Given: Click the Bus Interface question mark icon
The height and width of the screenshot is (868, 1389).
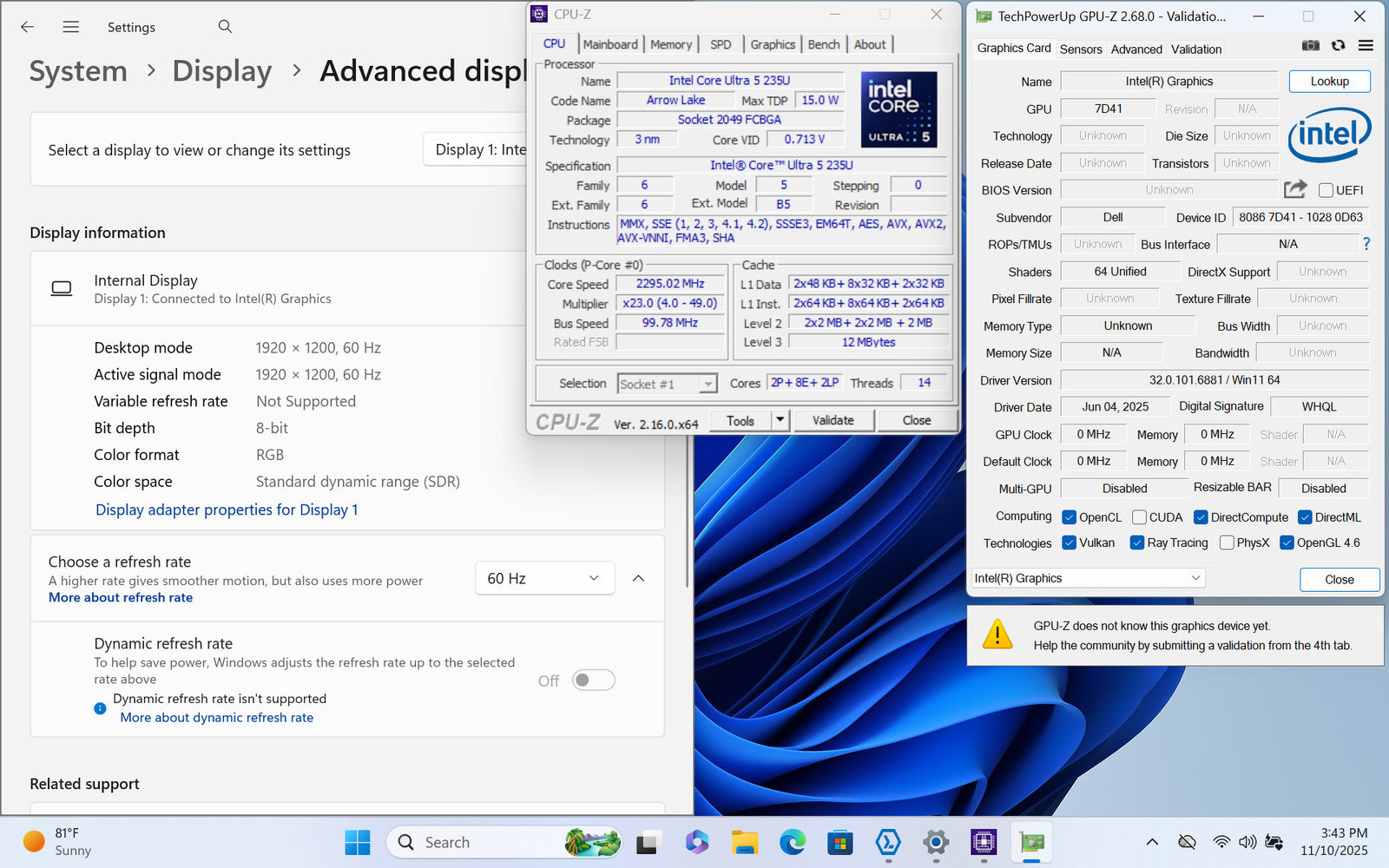Looking at the screenshot, I should 1366,244.
